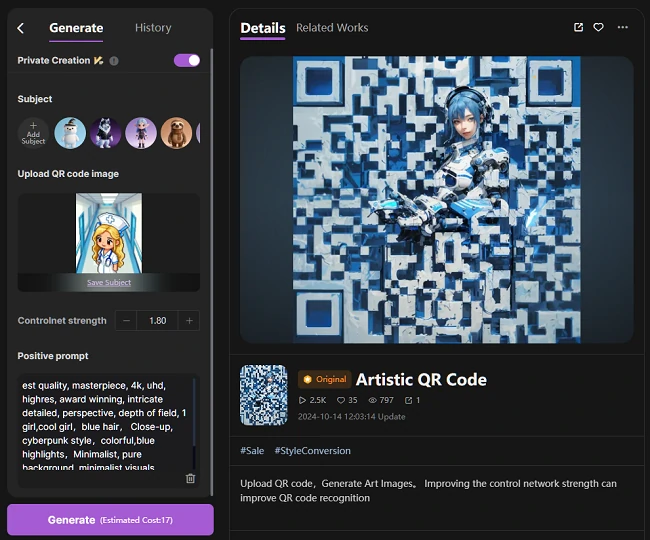Image resolution: width=650 pixels, height=540 pixels.
Task: Click the purple Generate button
Action: [110, 520]
